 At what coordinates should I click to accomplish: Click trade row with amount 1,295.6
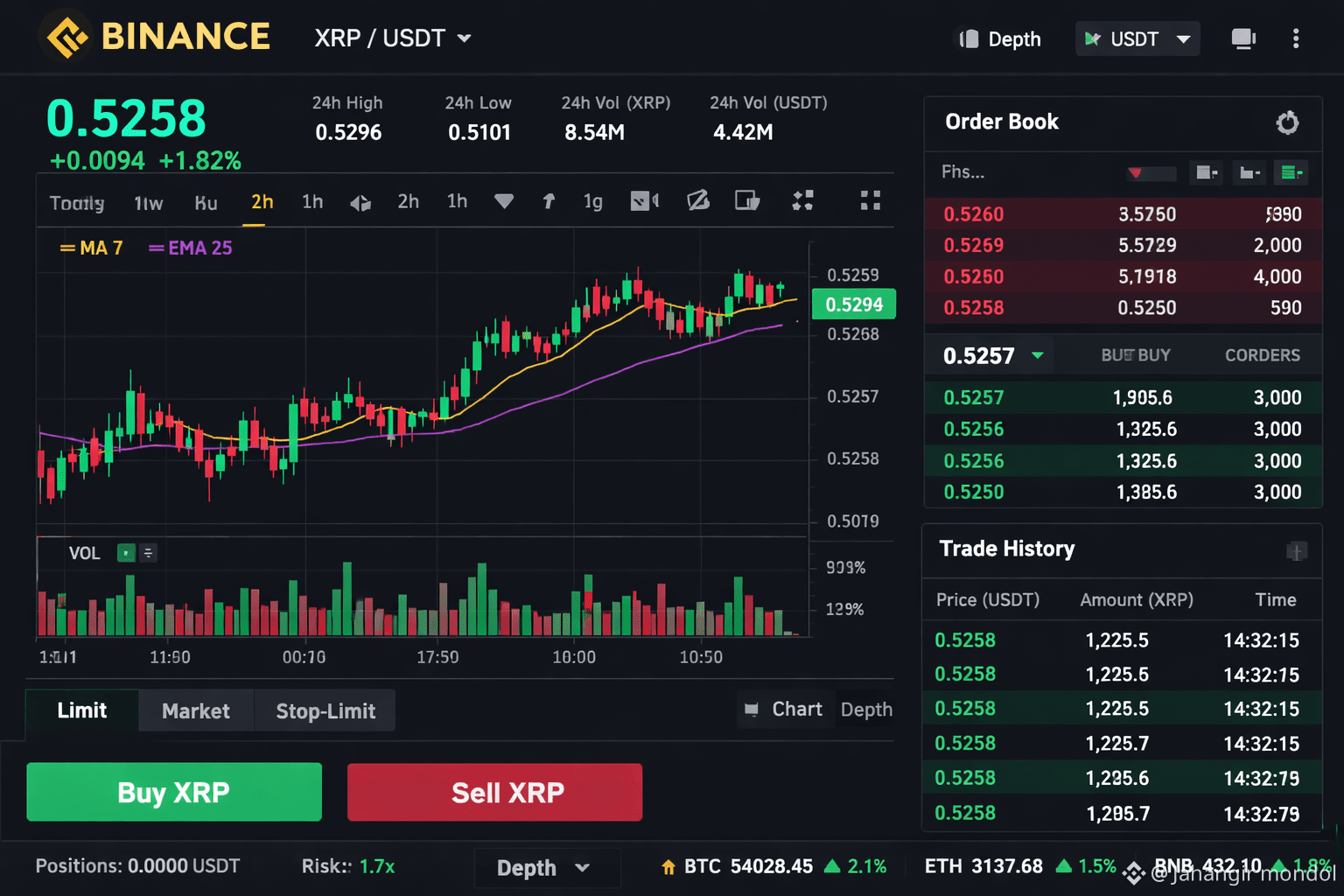[x=1122, y=778]
